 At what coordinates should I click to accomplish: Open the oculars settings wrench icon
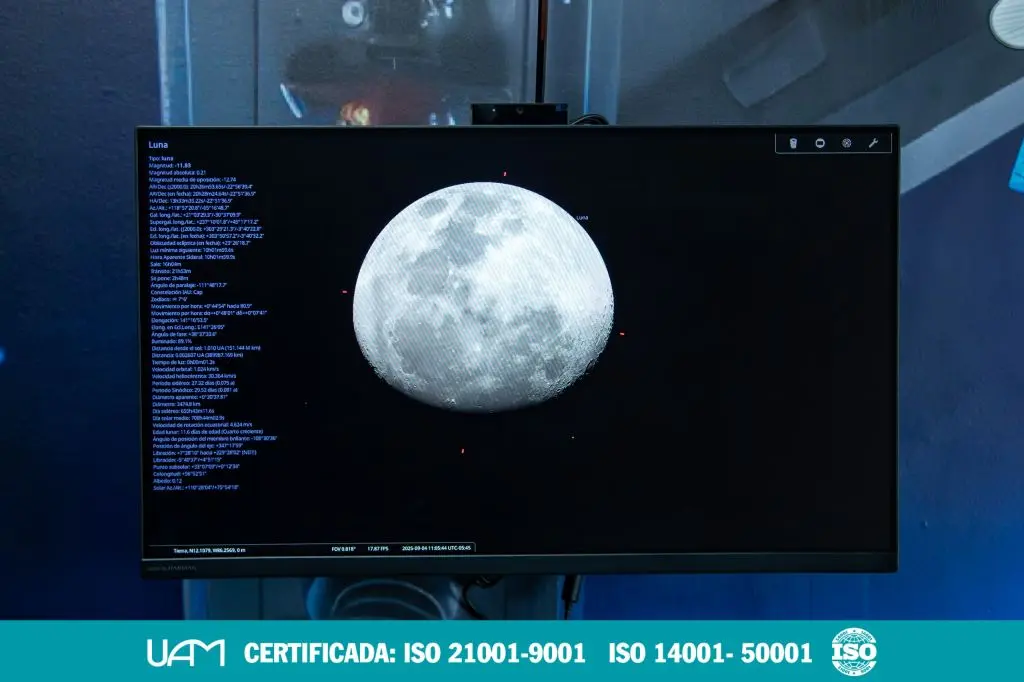(873, 143)
